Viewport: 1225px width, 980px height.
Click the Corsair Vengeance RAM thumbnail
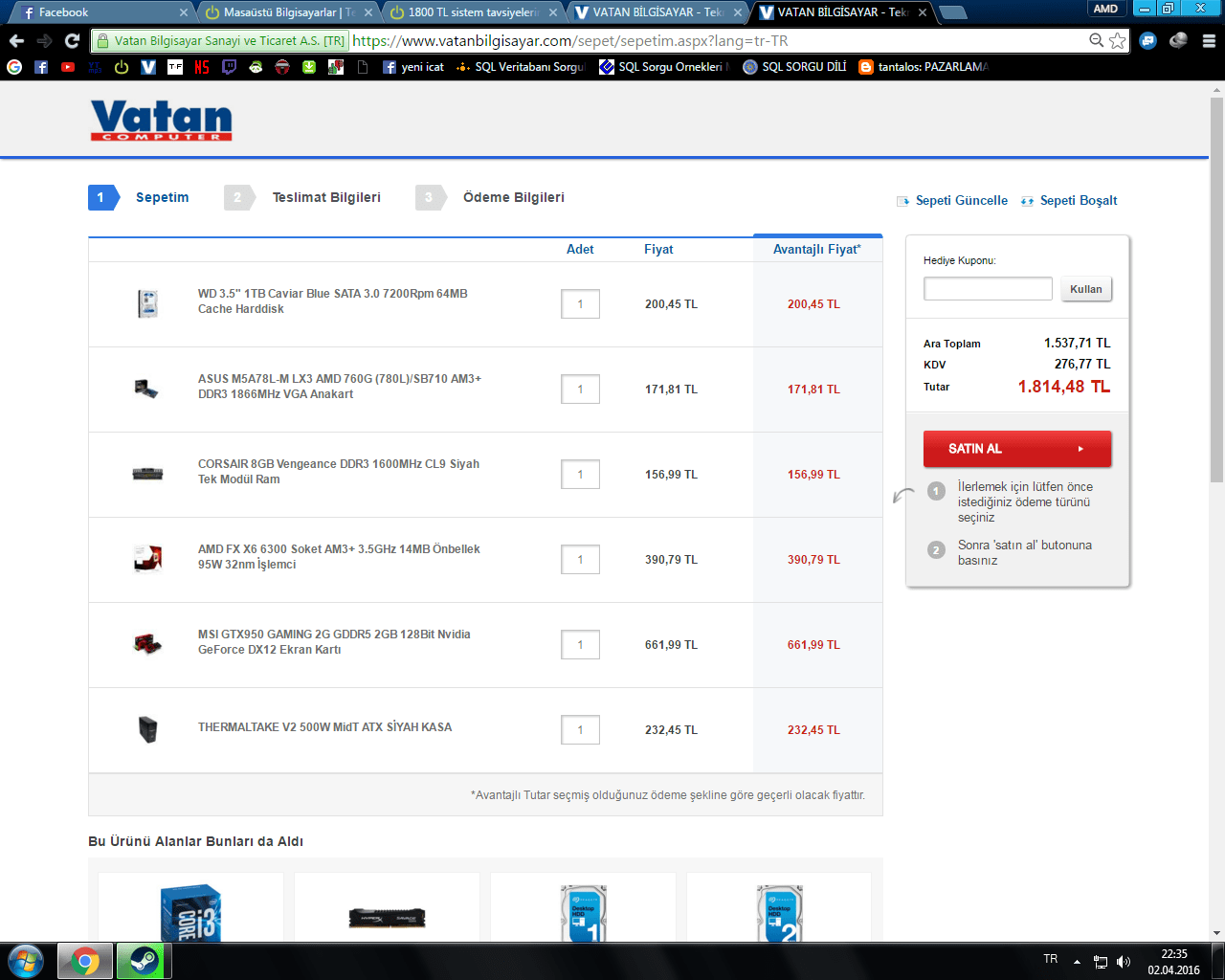coord(147,474)
